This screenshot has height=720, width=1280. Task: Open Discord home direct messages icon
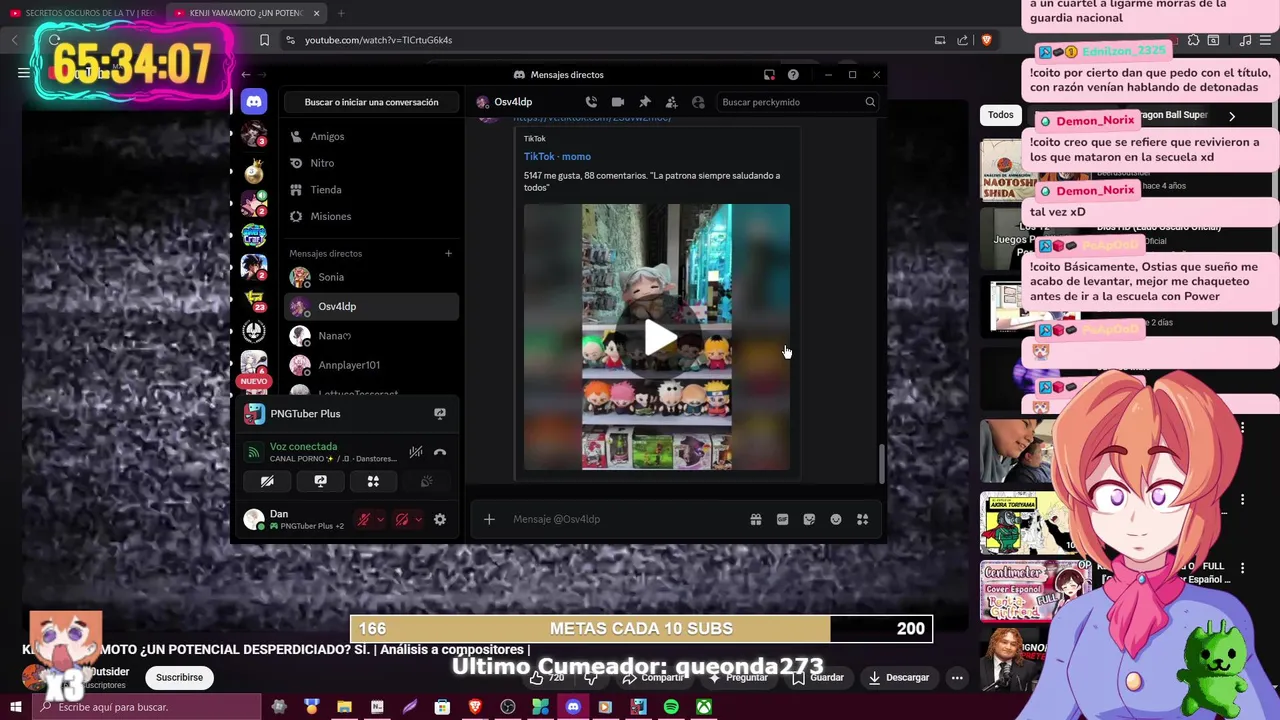coord(254,101)
